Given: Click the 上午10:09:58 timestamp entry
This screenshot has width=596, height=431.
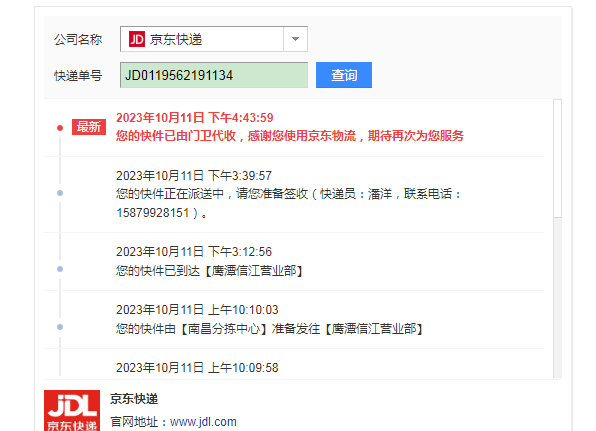Looking at the screenshot, I should pyautogui.click(x=197, y=368).
